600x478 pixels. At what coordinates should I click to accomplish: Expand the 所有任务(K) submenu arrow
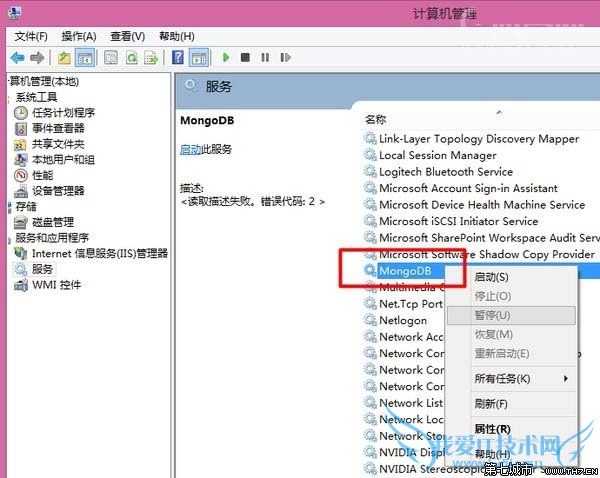point(566,378)
